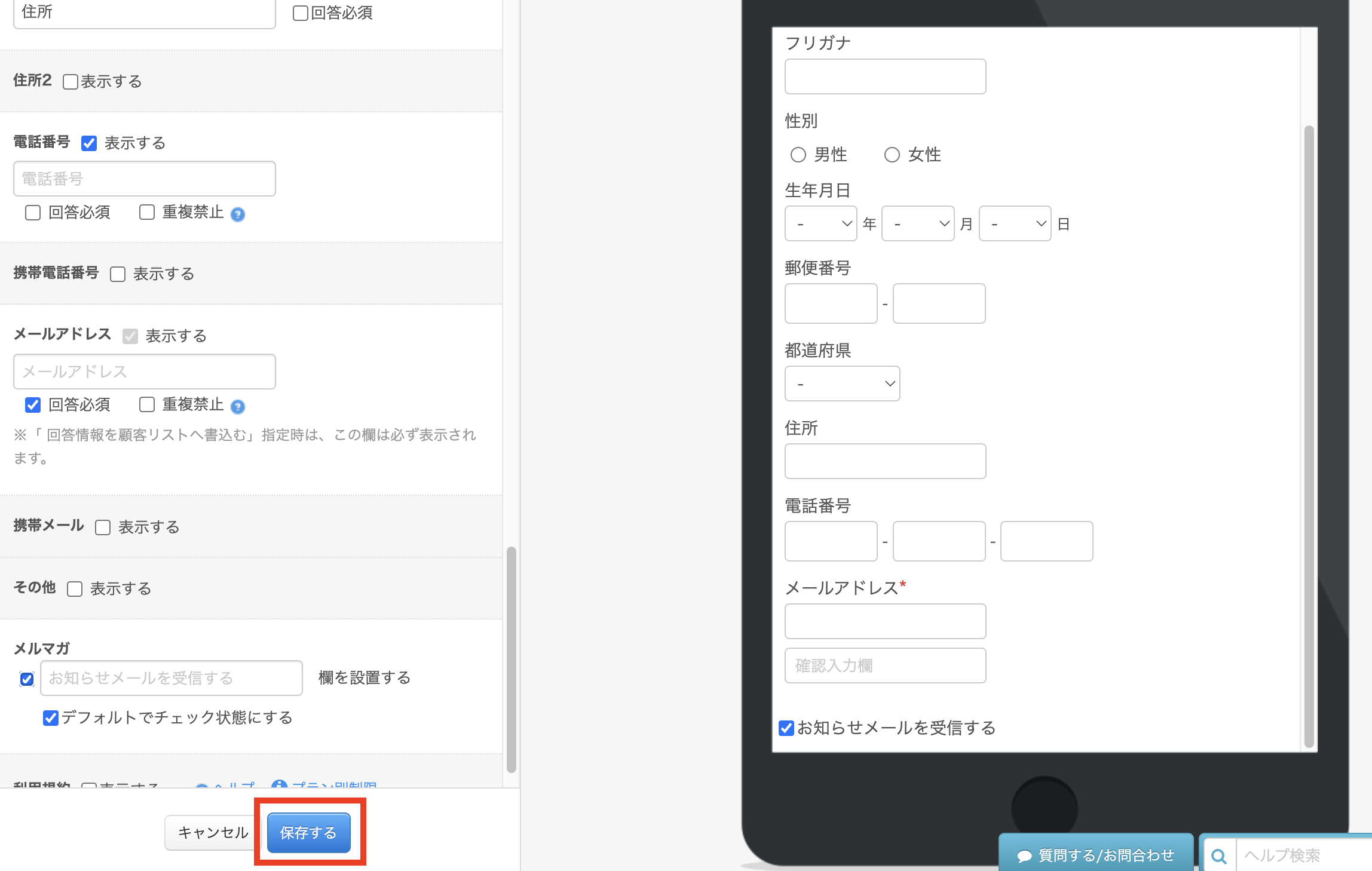Click the magnifier icon in ヘルプ検索
The height and width of the screenshot is (871, 1372).
1219,856
